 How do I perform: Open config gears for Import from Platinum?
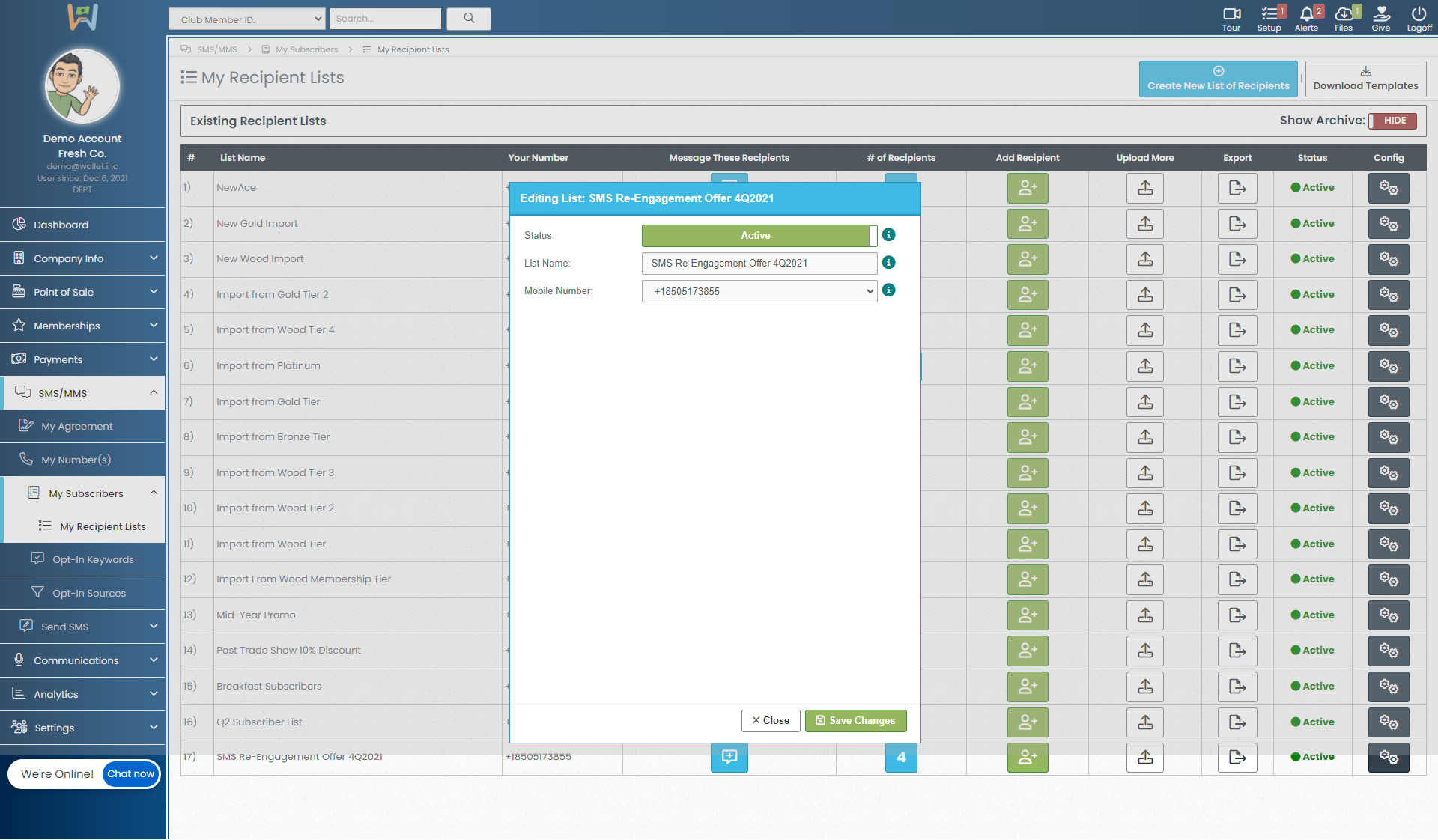coord(1389,366)
